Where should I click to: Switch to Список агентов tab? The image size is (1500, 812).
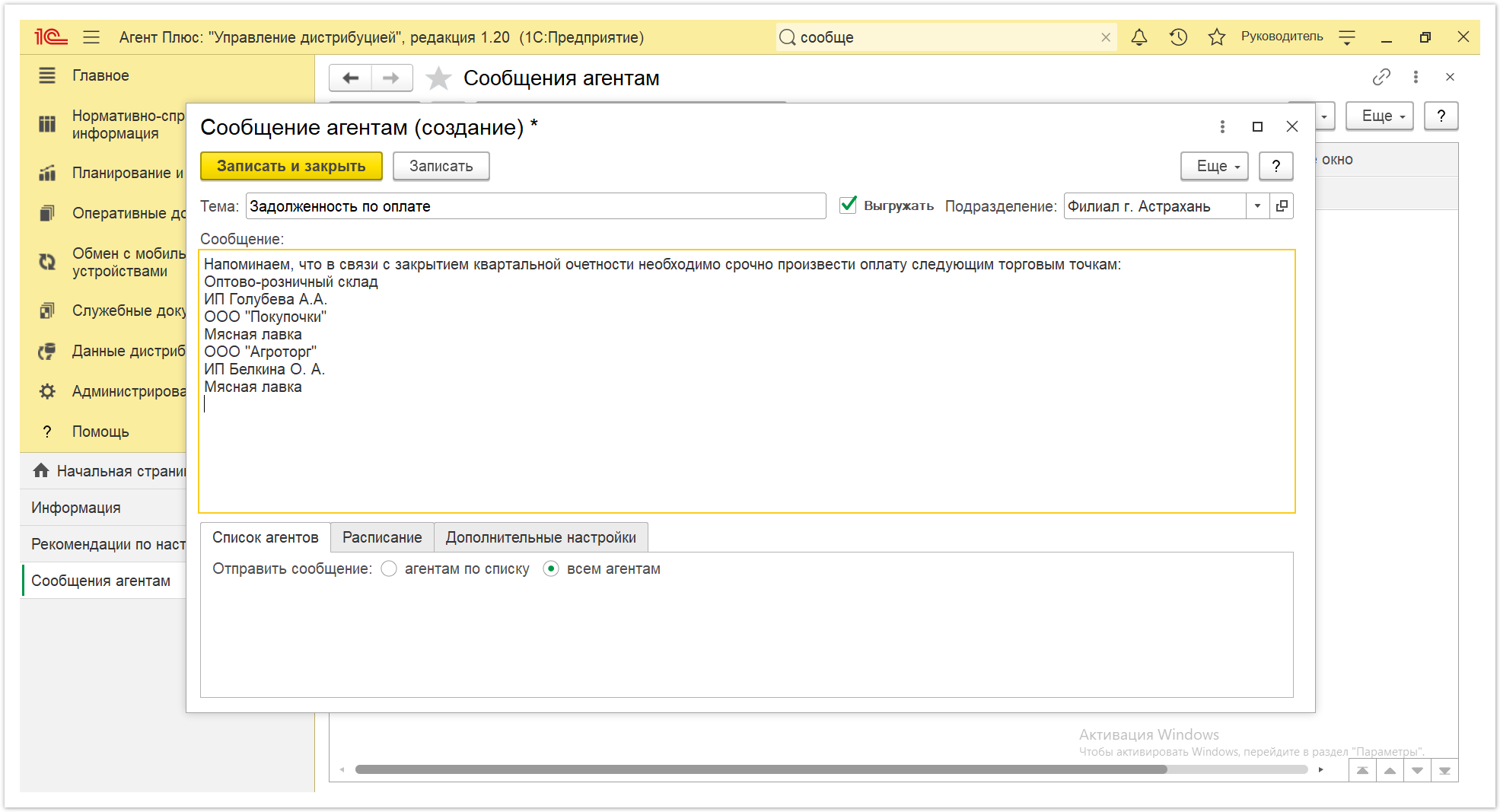tap(266, 537)
